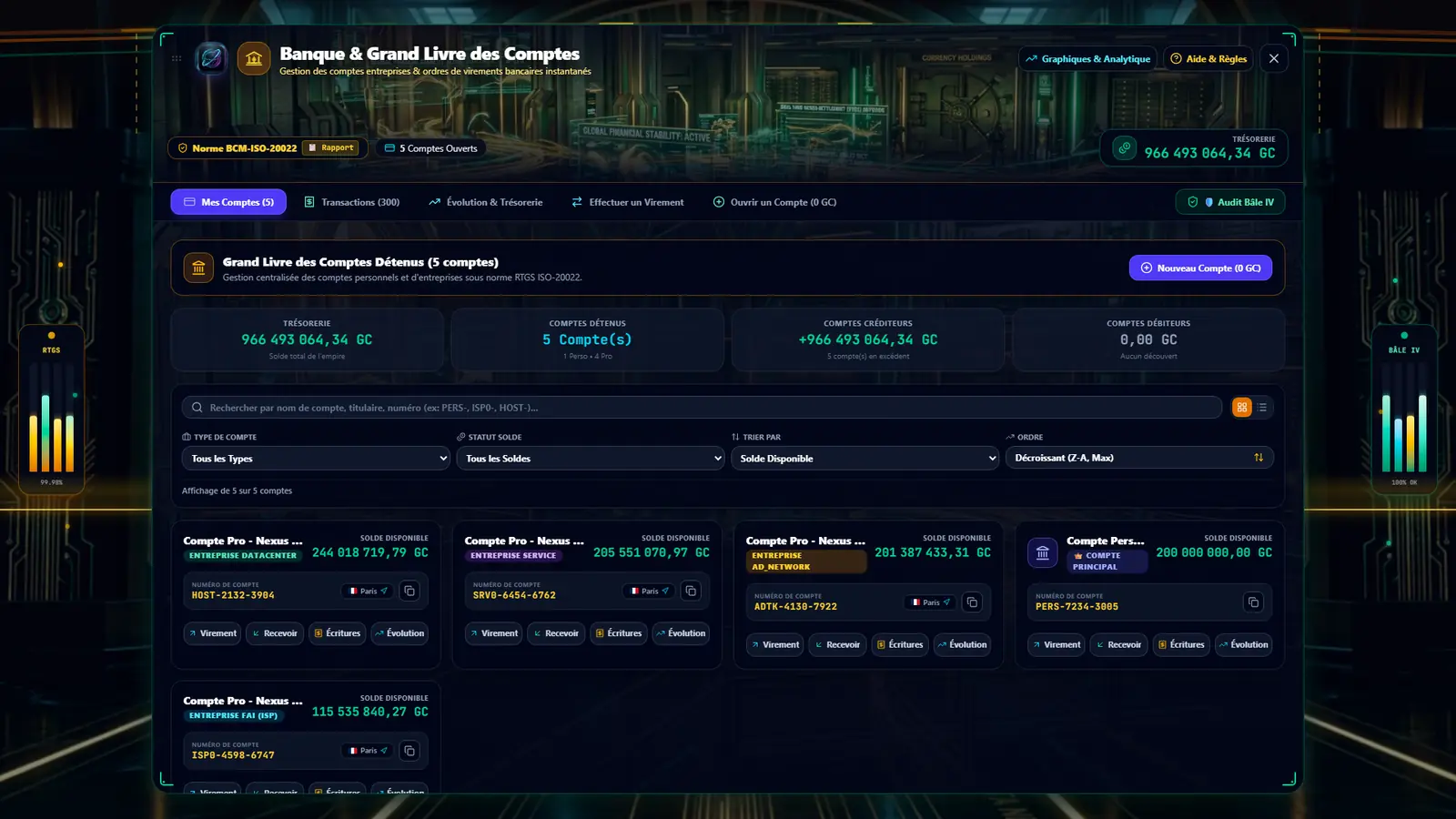Click the Audit Bâle IV button
The image size is (1456, 819).
(1230, 202)
